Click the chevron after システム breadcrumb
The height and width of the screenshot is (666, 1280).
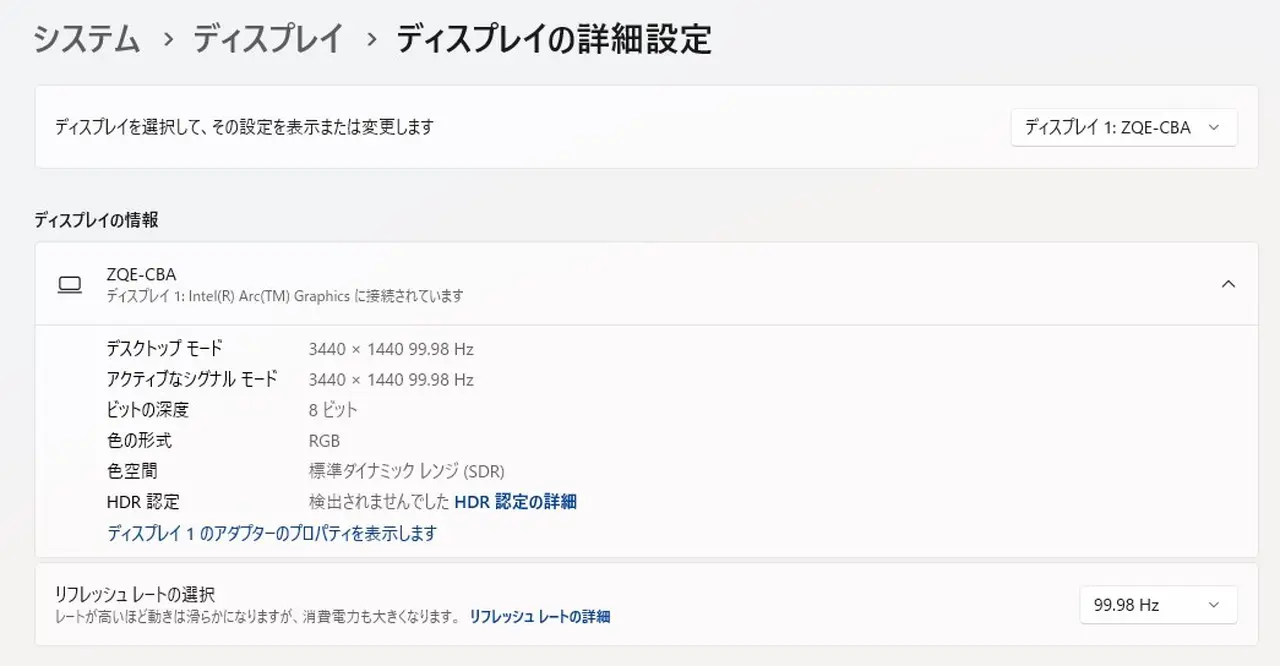click(x=169, y=40)
